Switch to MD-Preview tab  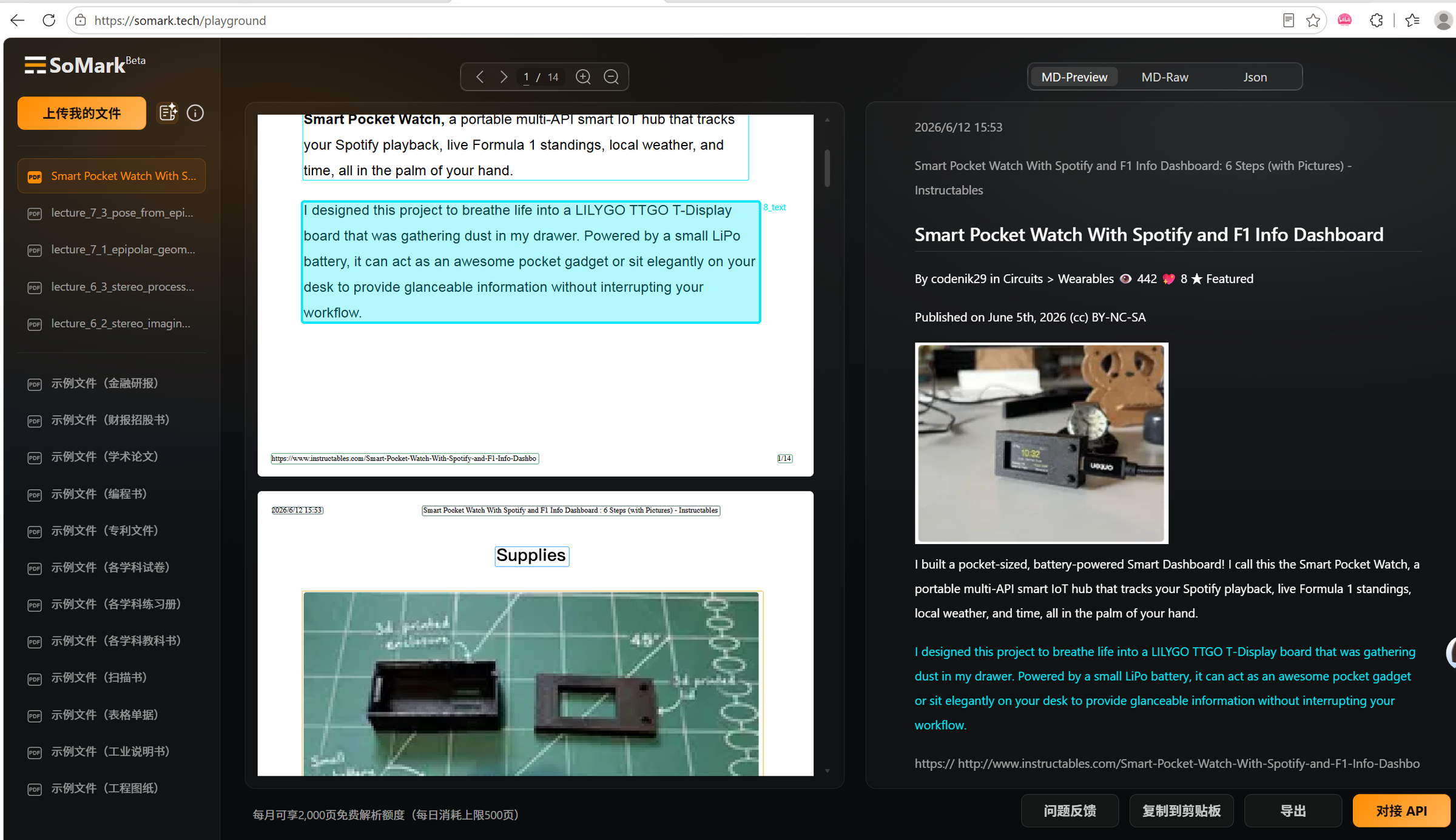pyautogui.click(x=1074, y=77)
